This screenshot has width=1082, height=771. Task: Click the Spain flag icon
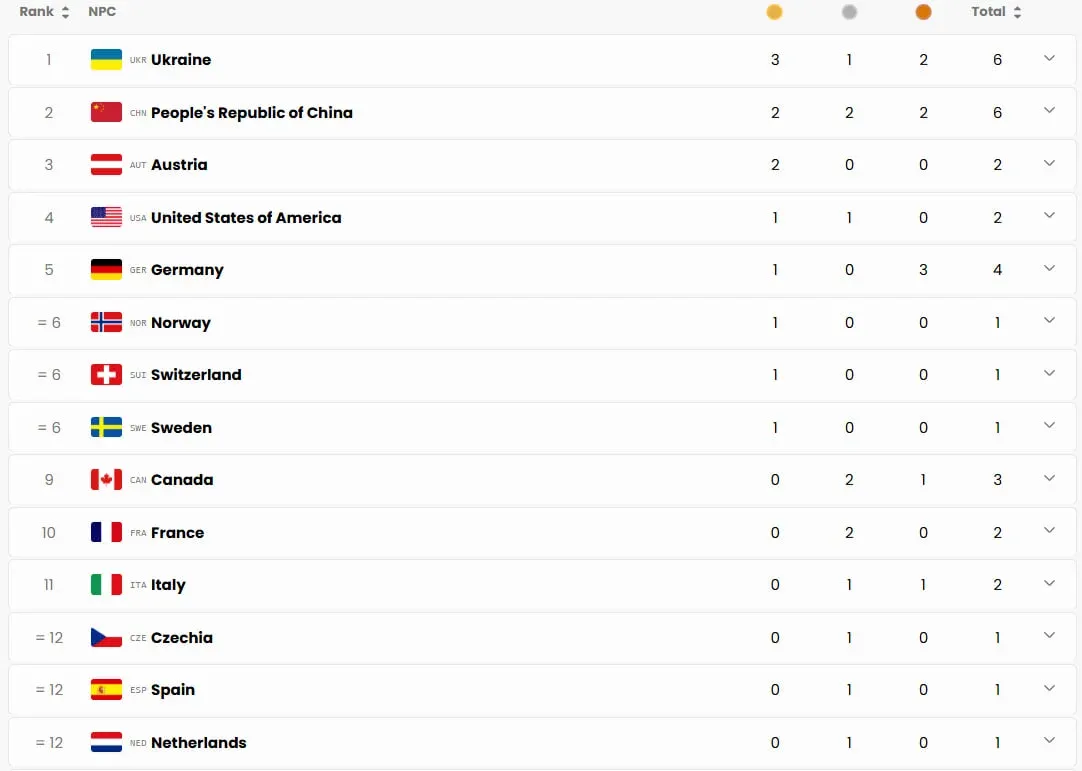106,690
